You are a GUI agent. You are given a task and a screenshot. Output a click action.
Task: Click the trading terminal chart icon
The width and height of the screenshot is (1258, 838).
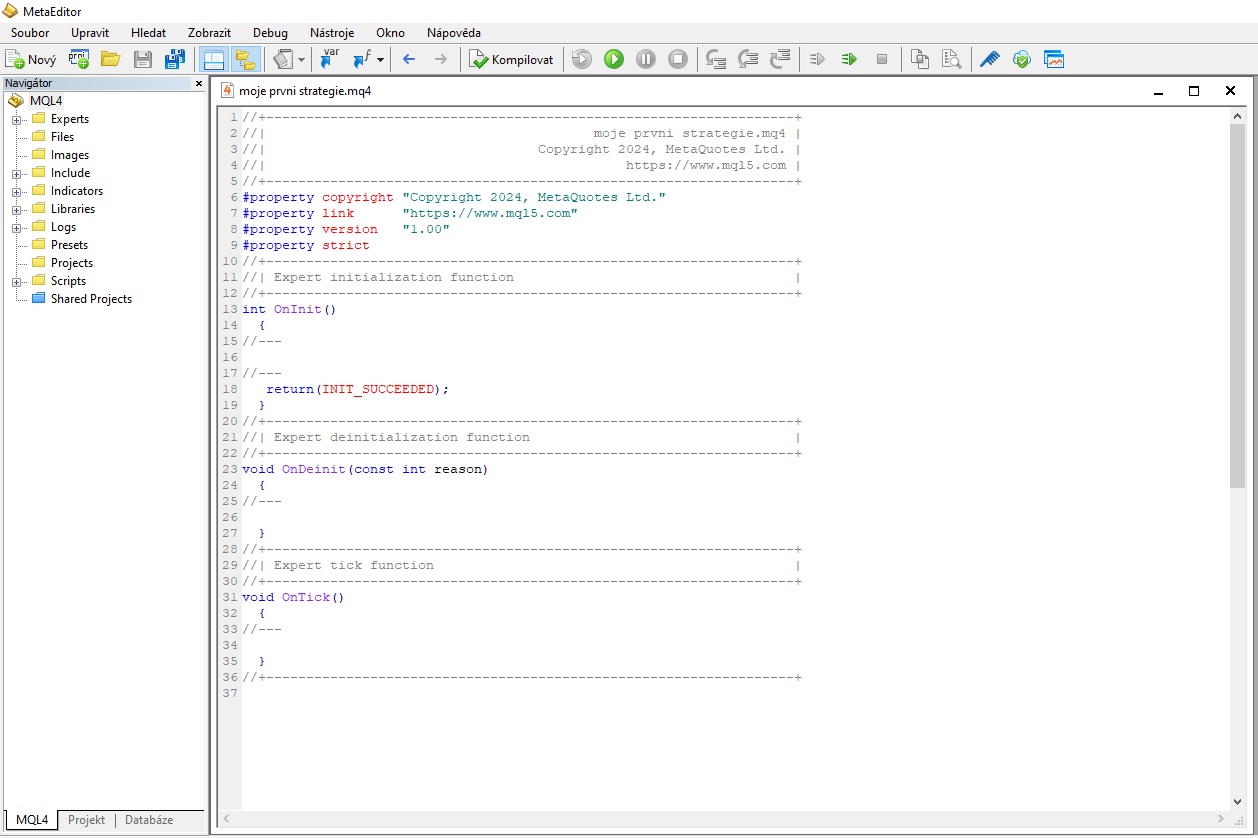tap(1053, 59)
